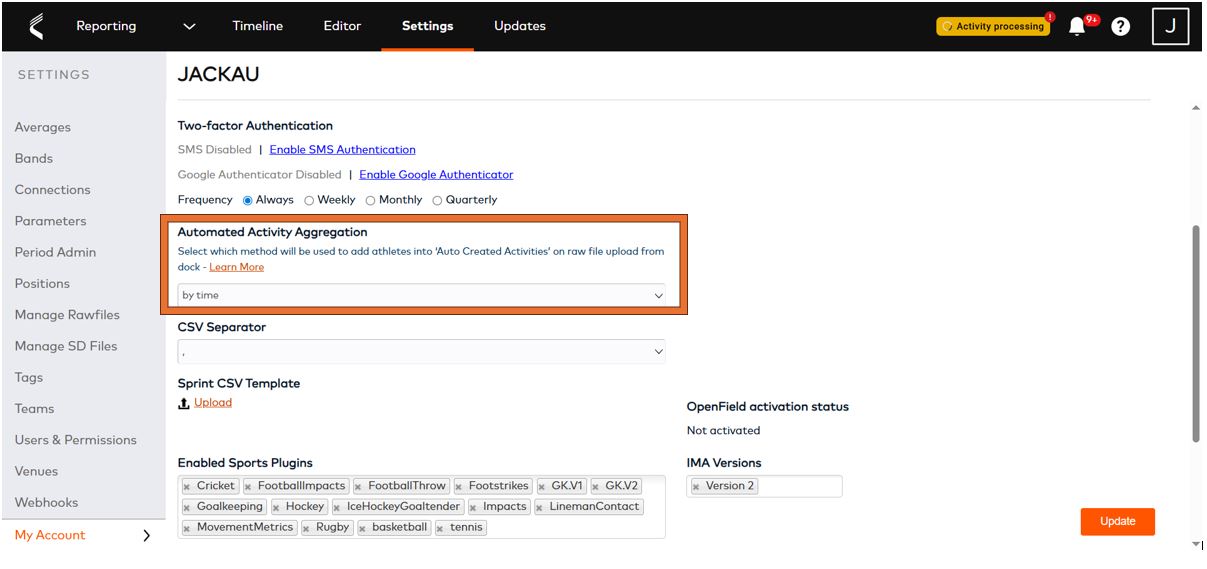Open Venues settings
1207x569 pixels.
coord(36,471)
